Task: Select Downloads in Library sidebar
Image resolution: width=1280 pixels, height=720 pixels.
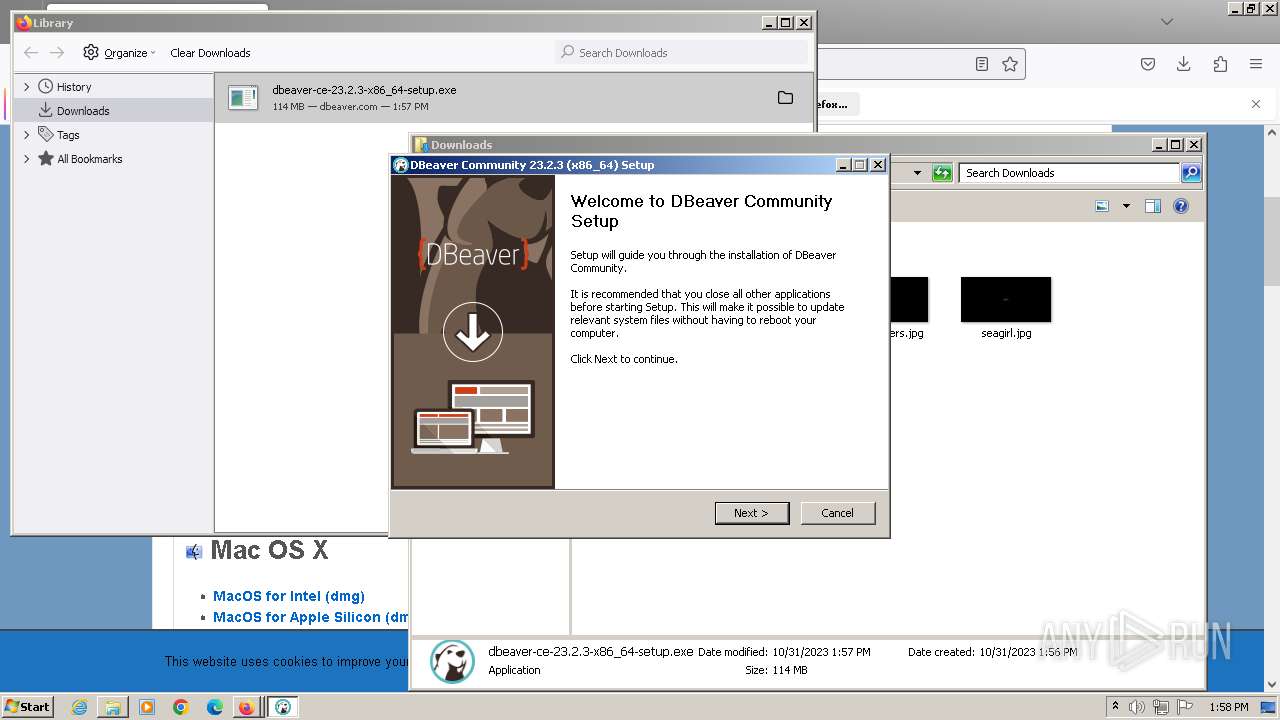Action: 83,111
